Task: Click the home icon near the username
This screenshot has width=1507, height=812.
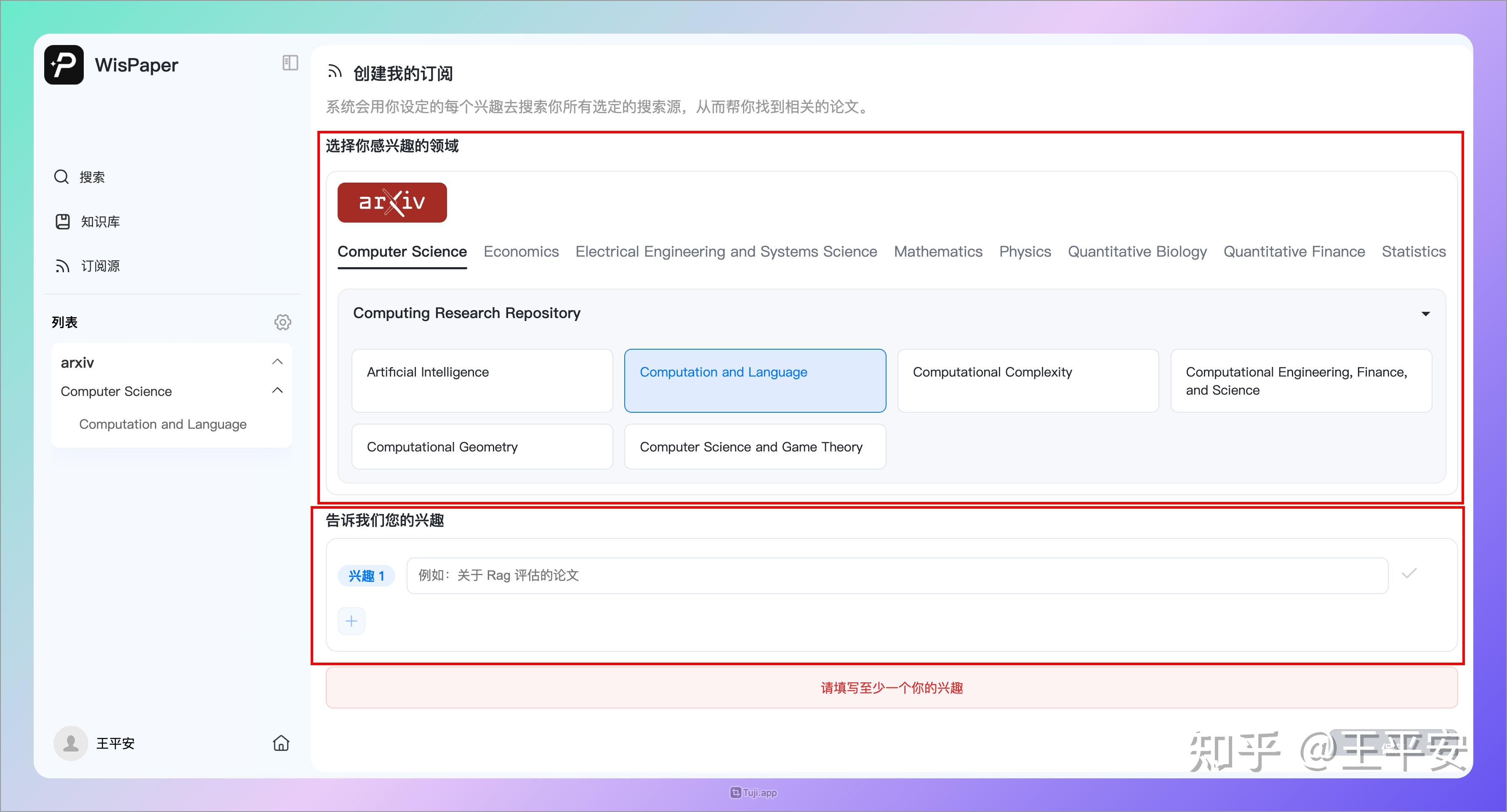Action: (x=281, y=743)
